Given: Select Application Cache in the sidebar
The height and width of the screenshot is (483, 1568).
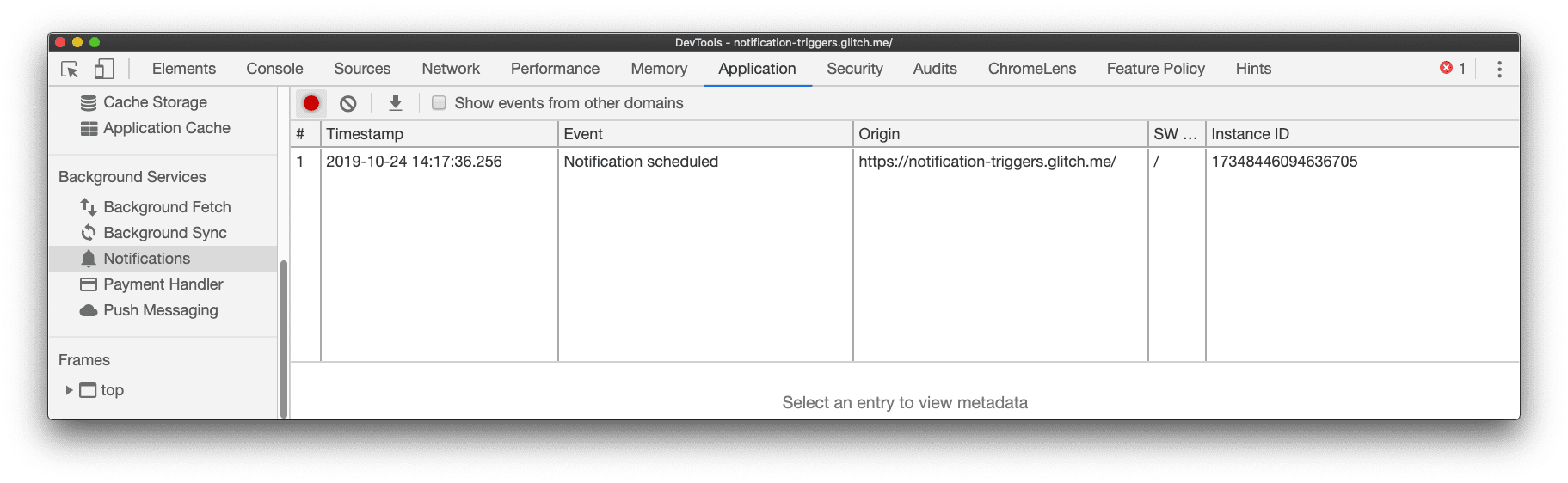Looking at the screenshot, I should [166, 128].
